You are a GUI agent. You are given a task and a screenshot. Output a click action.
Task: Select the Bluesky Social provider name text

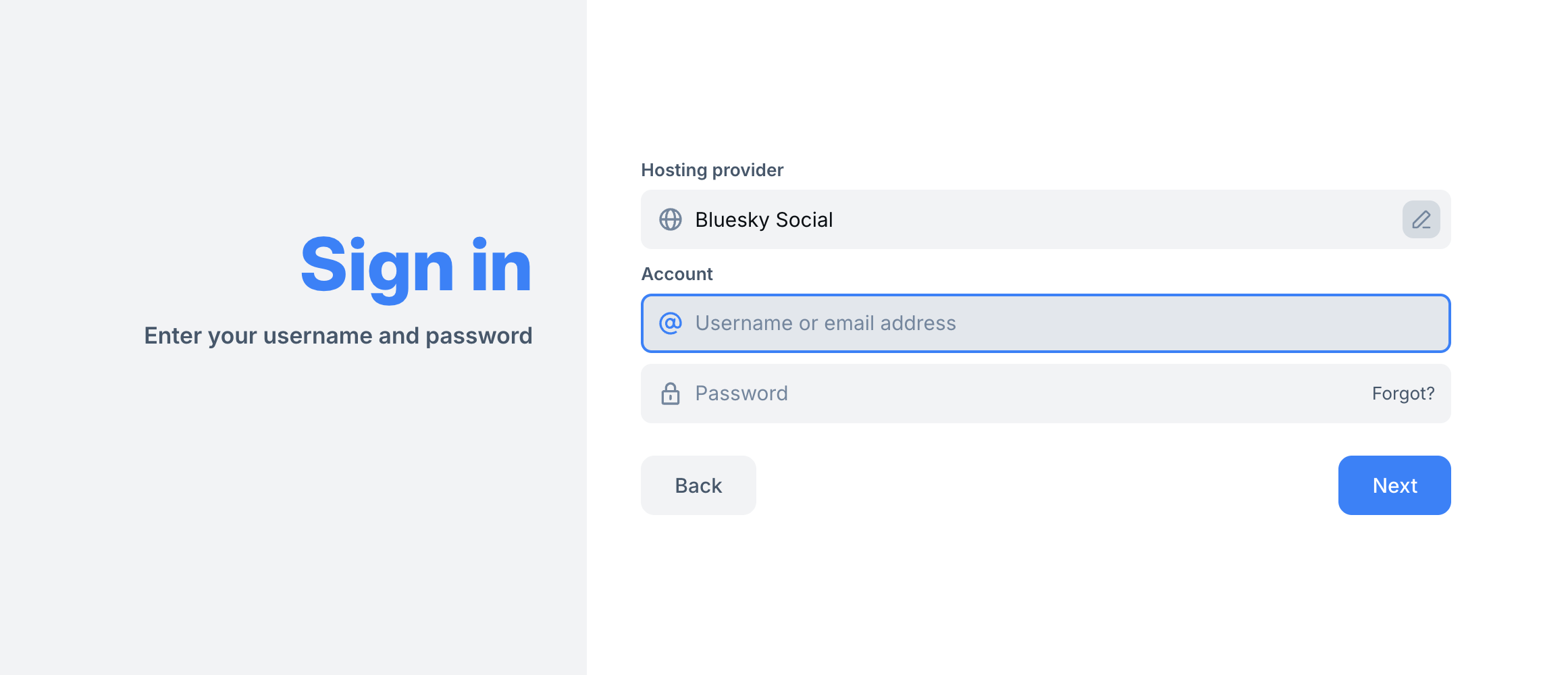tap(763, 220)
